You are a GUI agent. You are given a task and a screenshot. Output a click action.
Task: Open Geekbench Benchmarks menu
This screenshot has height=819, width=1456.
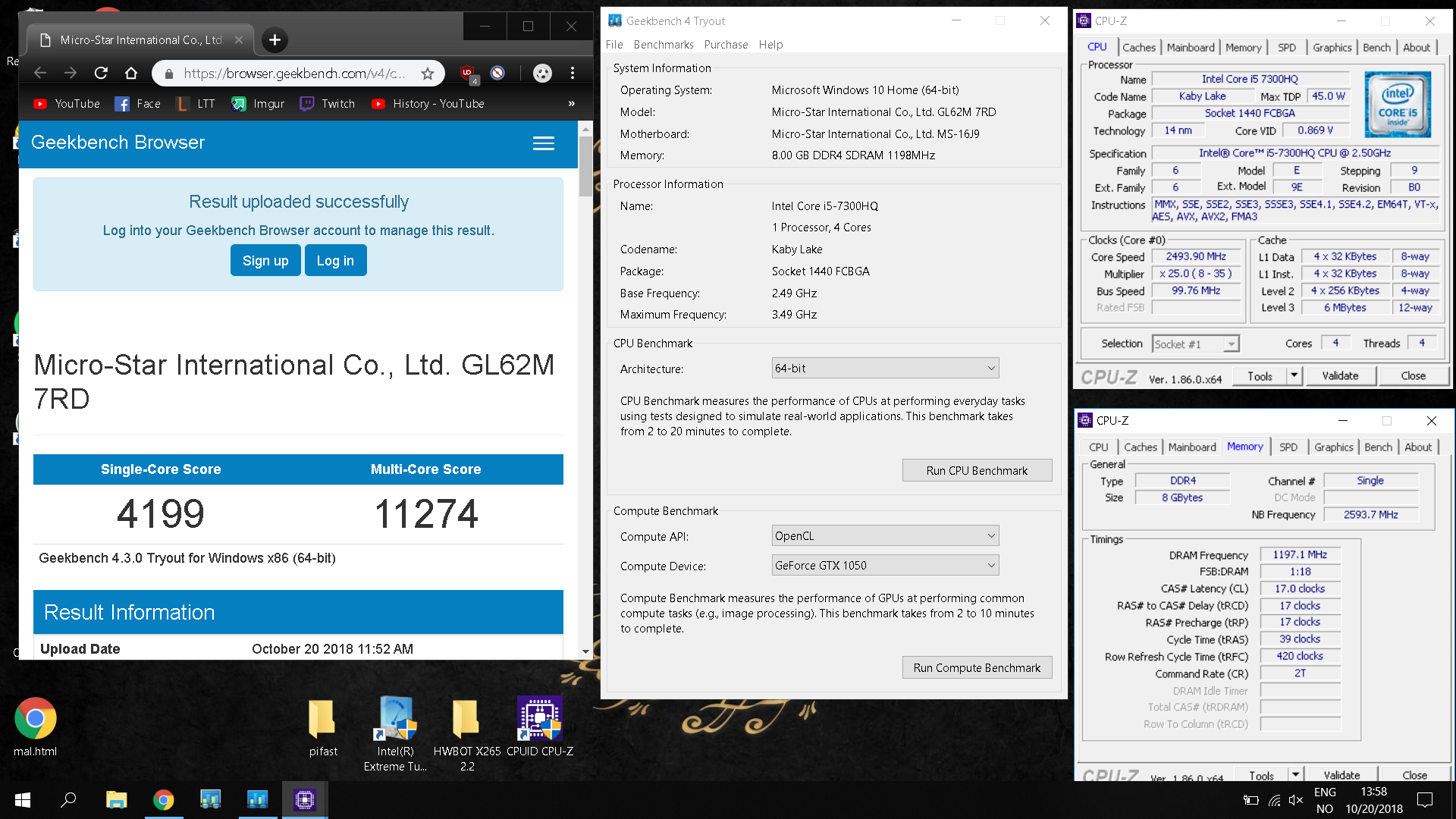click(664, 45)
